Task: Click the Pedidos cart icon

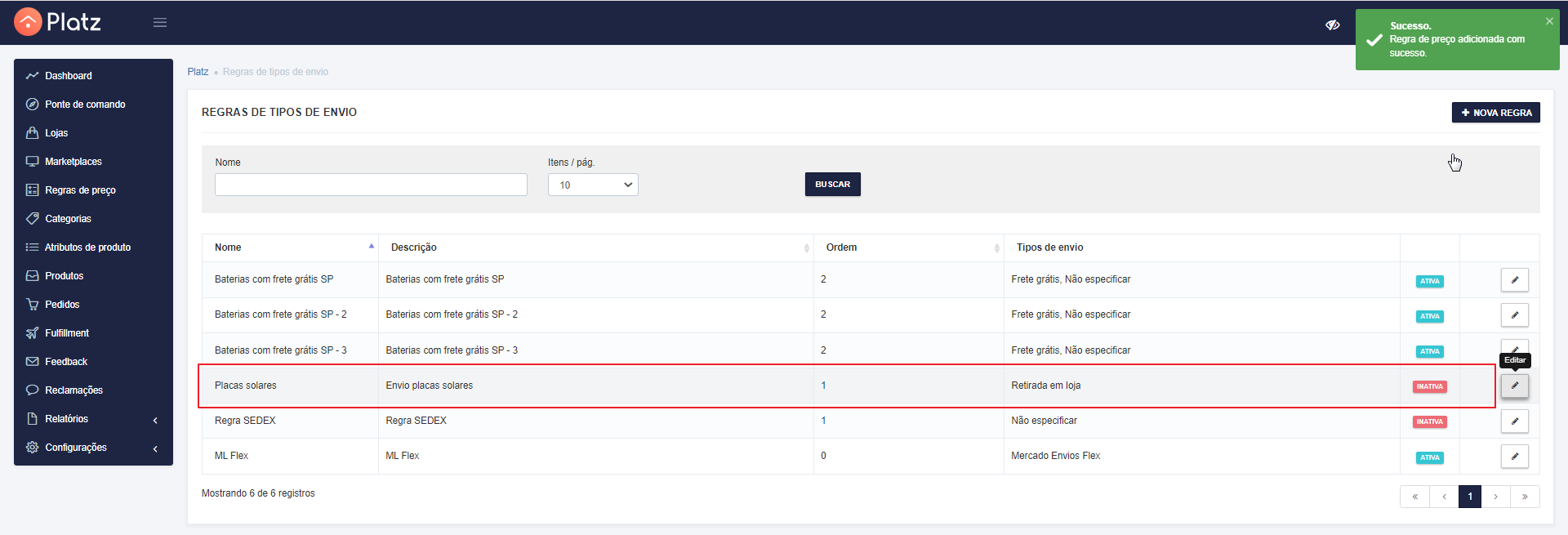Action: (33, 304)
